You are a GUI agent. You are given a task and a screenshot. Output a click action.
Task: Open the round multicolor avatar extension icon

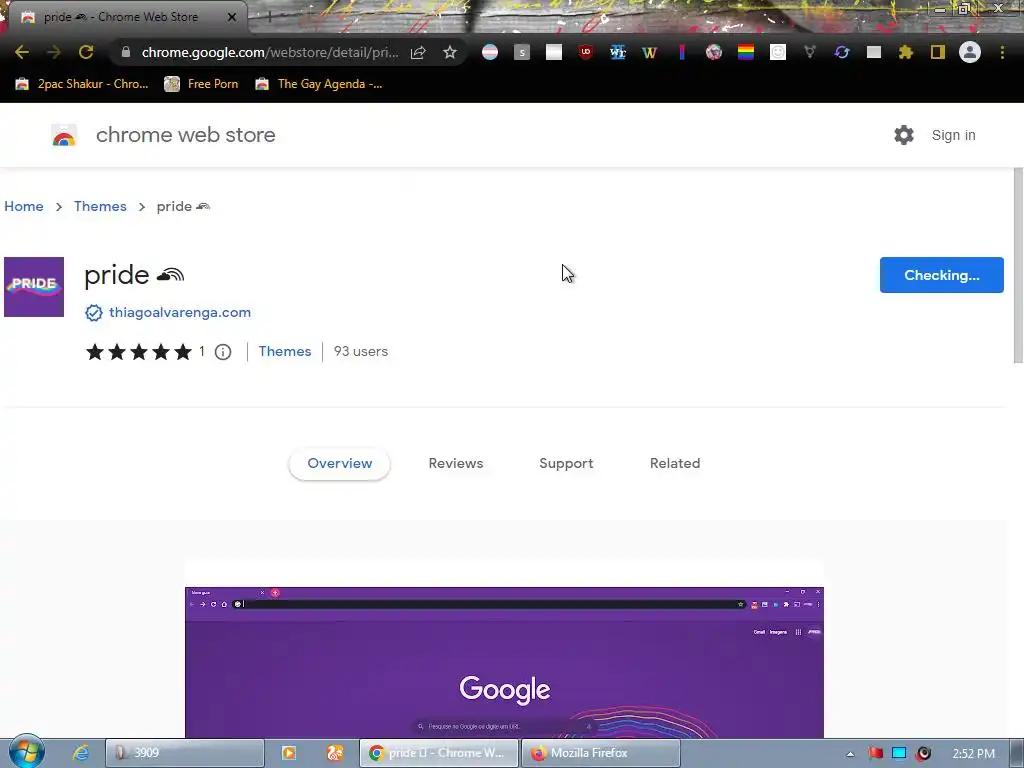[x=714, y=52]
